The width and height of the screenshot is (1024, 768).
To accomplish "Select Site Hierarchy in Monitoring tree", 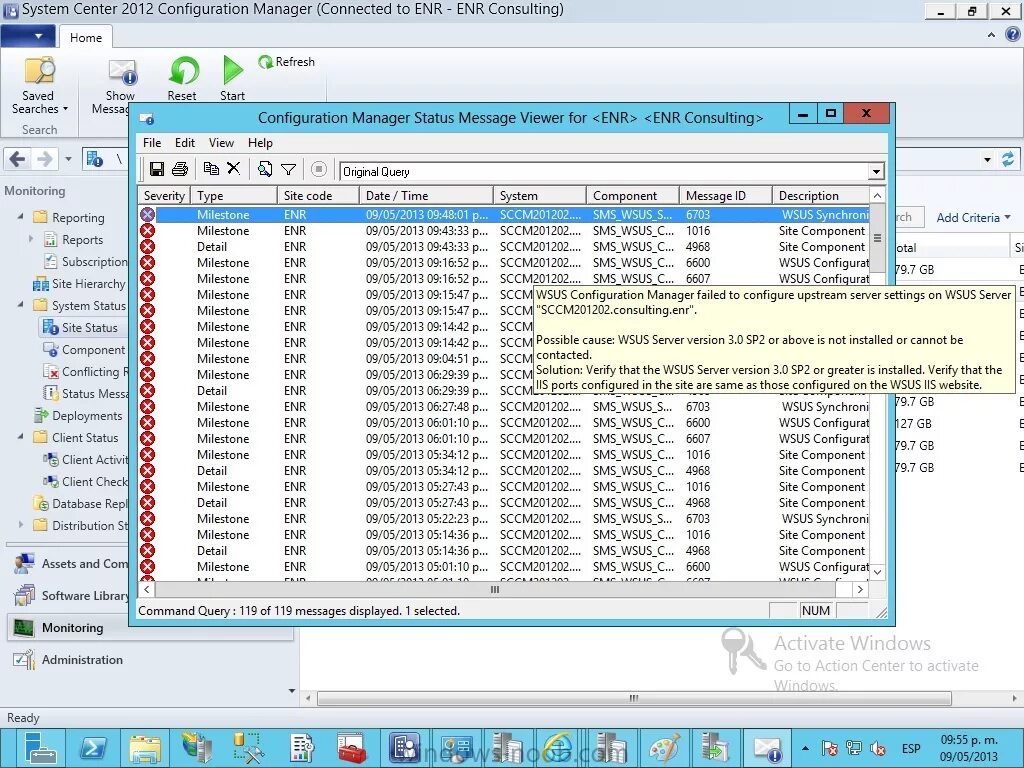I will [x=79, y=284].
